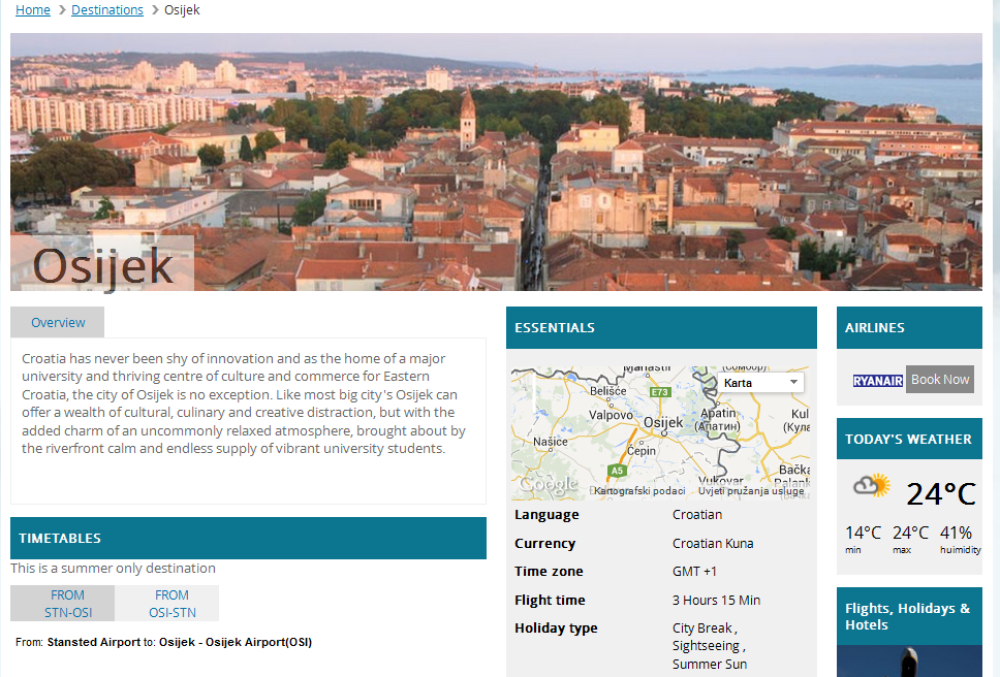Open the Destinations breadcrumb link

click(107, 10)
